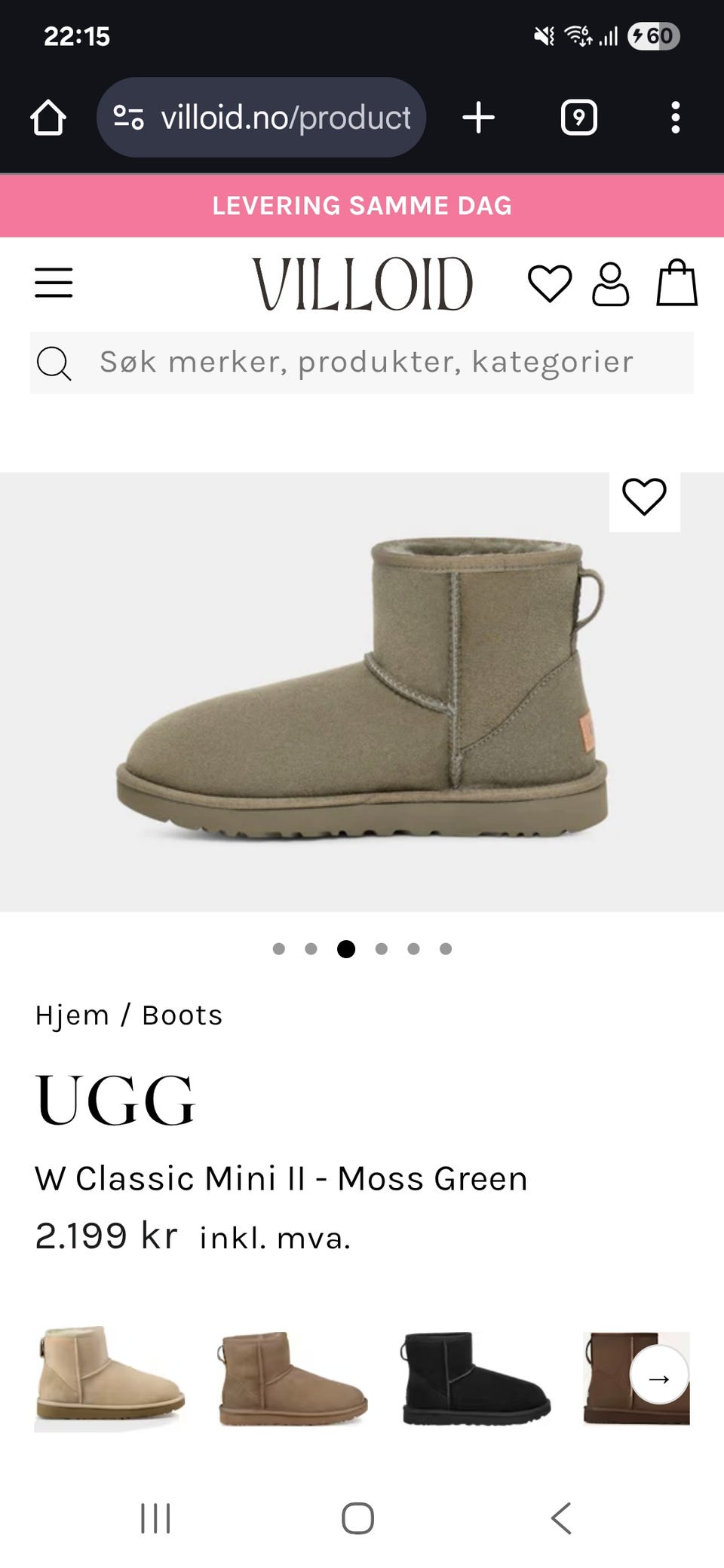Select the last image carousel dot
Screen dimensions: 724x1568
pyautogui.click(x=446, y=948)
